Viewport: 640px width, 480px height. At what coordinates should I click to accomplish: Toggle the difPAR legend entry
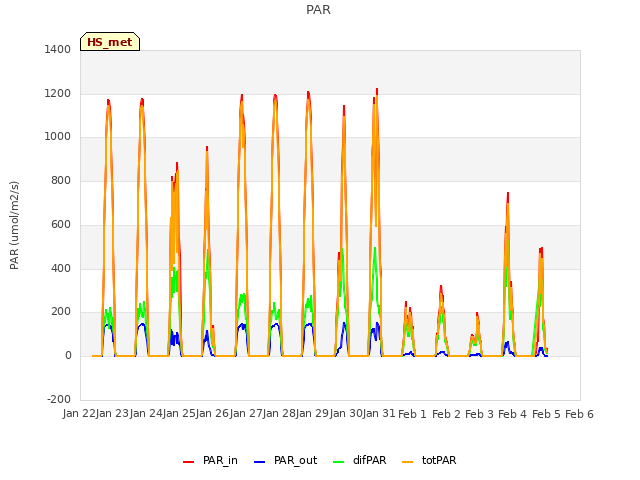[x=360, y=460]
